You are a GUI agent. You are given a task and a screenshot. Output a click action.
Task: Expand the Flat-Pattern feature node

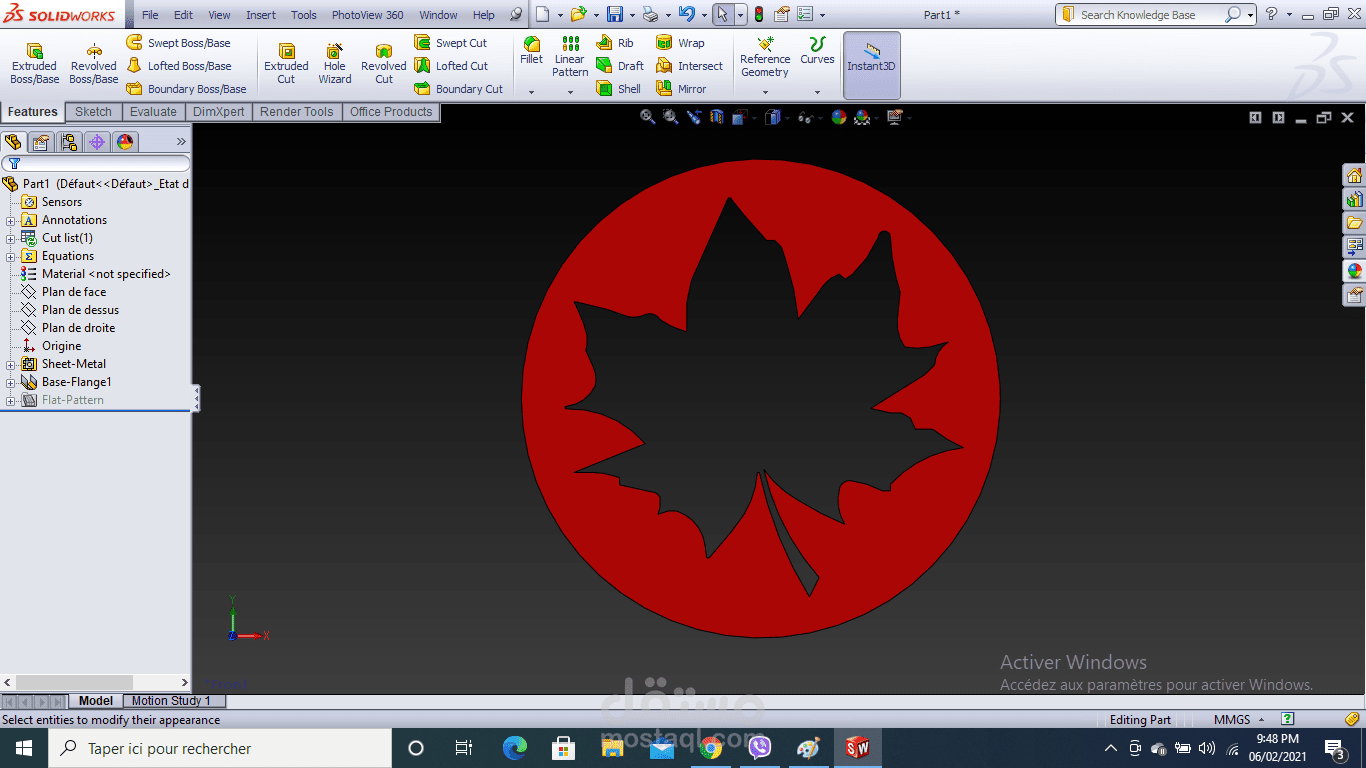(11, 400)
